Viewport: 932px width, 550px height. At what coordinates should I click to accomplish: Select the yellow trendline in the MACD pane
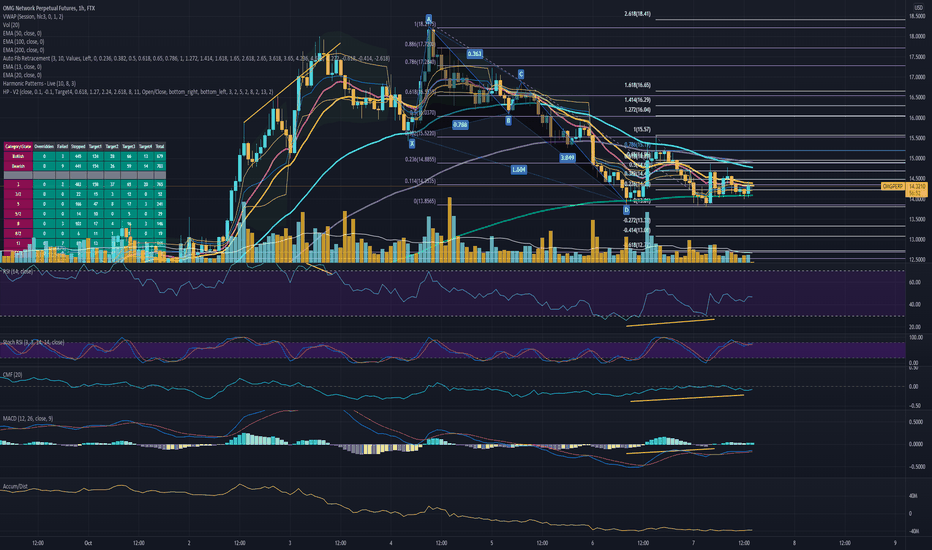point(670,451)
